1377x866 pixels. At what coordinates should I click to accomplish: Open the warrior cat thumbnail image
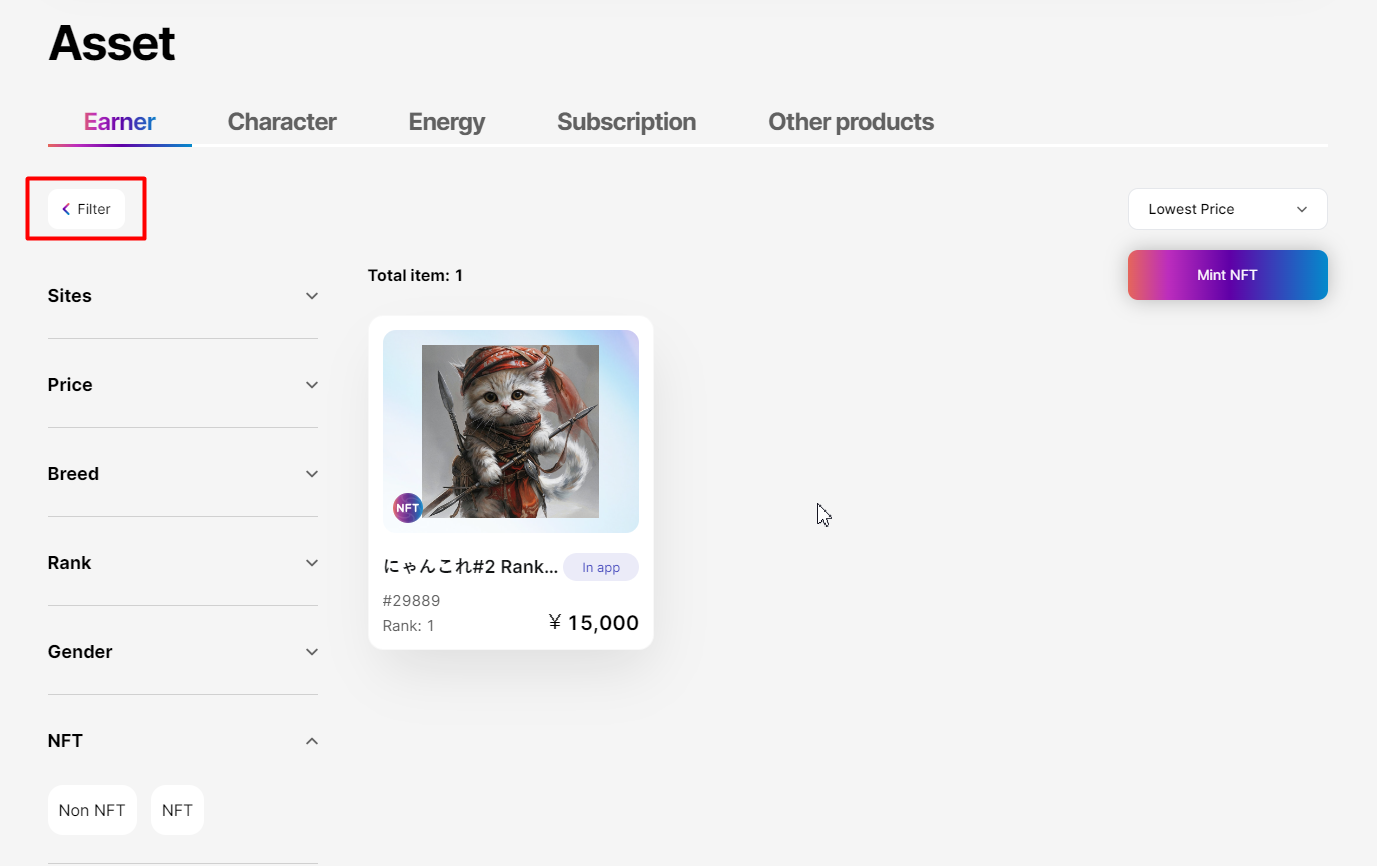click(x=510, y=431)
